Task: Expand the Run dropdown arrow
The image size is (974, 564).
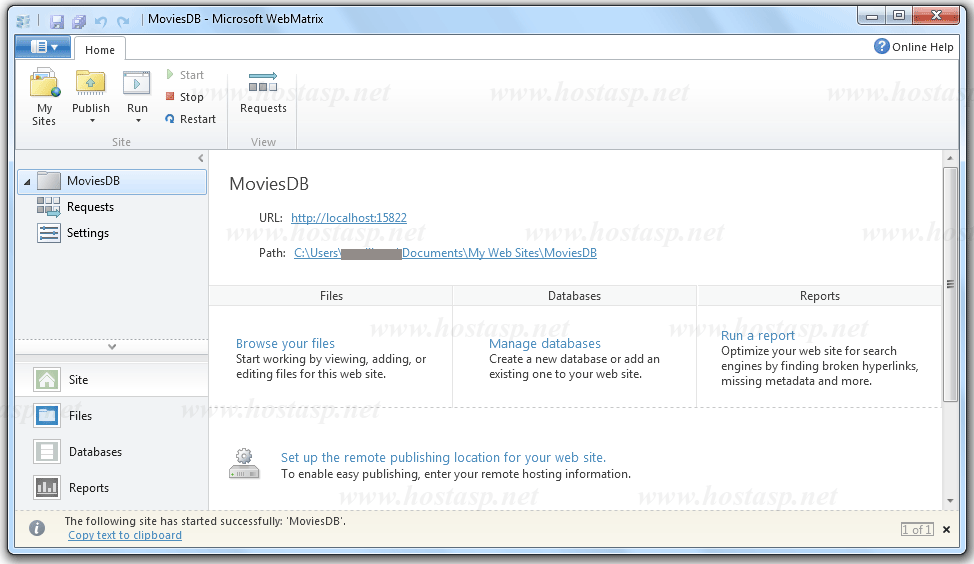Action: click(x=138, y=121)
